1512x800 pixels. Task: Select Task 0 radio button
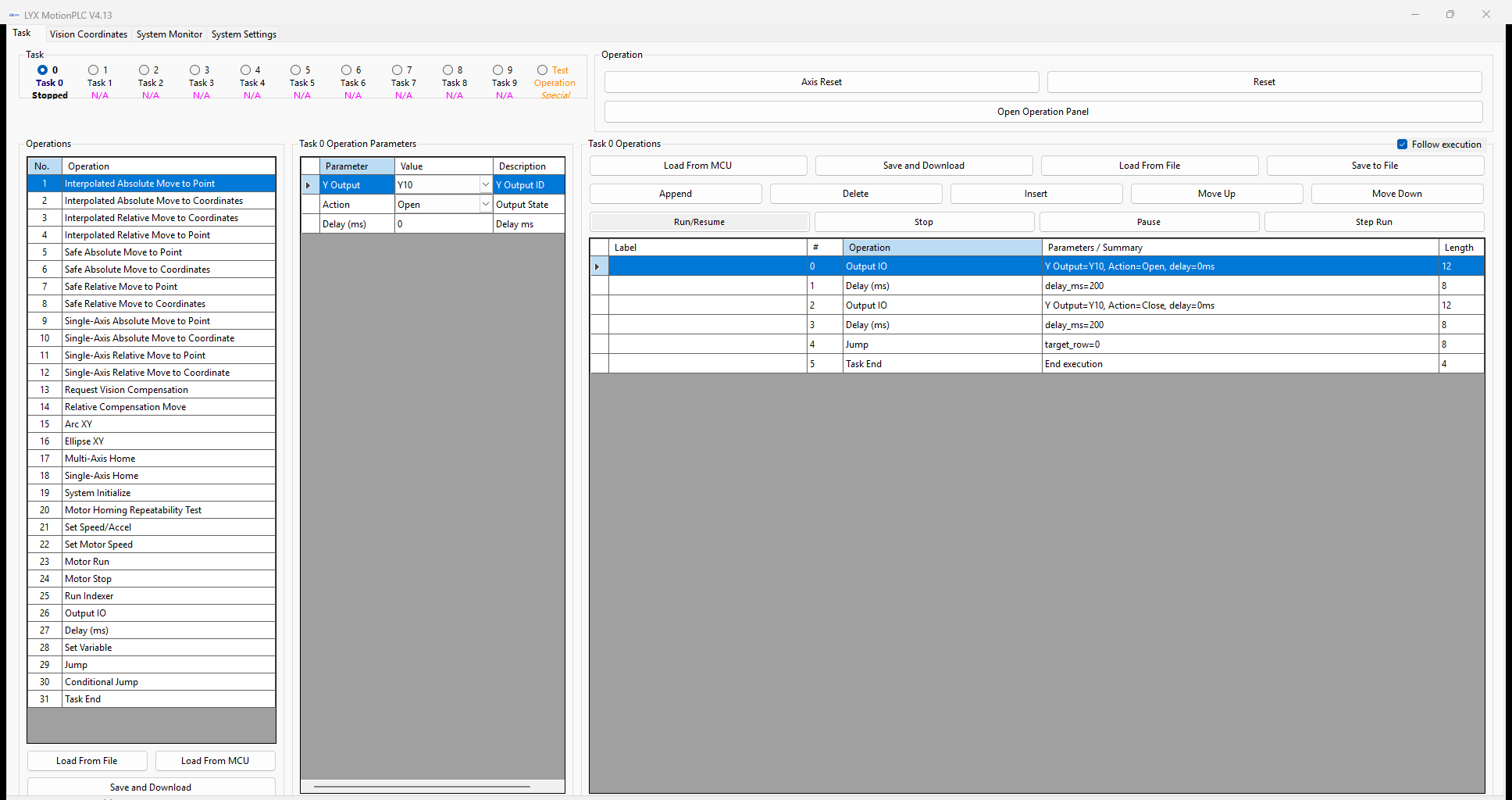pos(42,70)
